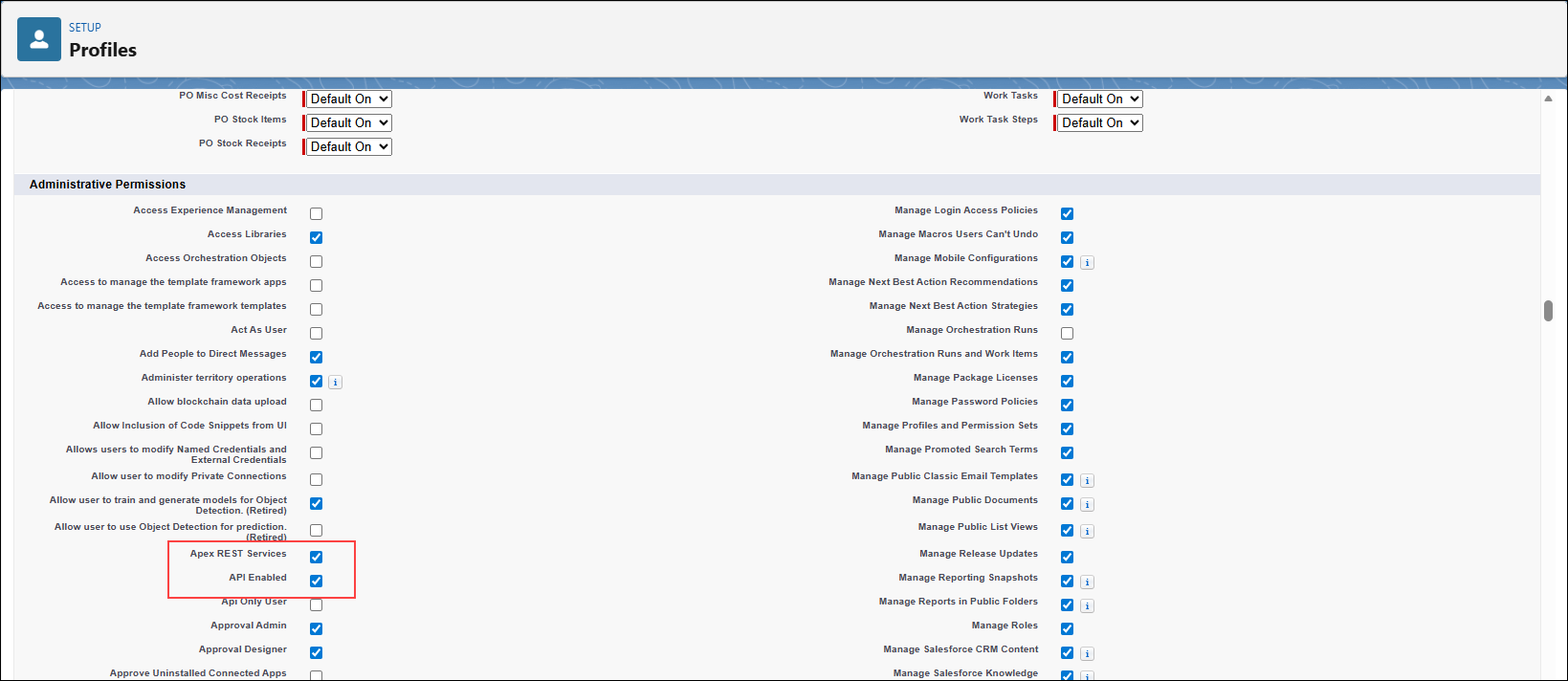Enable Access Experience Management checkbox
Image resolution: width=1568 pixels, height=681 pixels.
tap(317, 214)
